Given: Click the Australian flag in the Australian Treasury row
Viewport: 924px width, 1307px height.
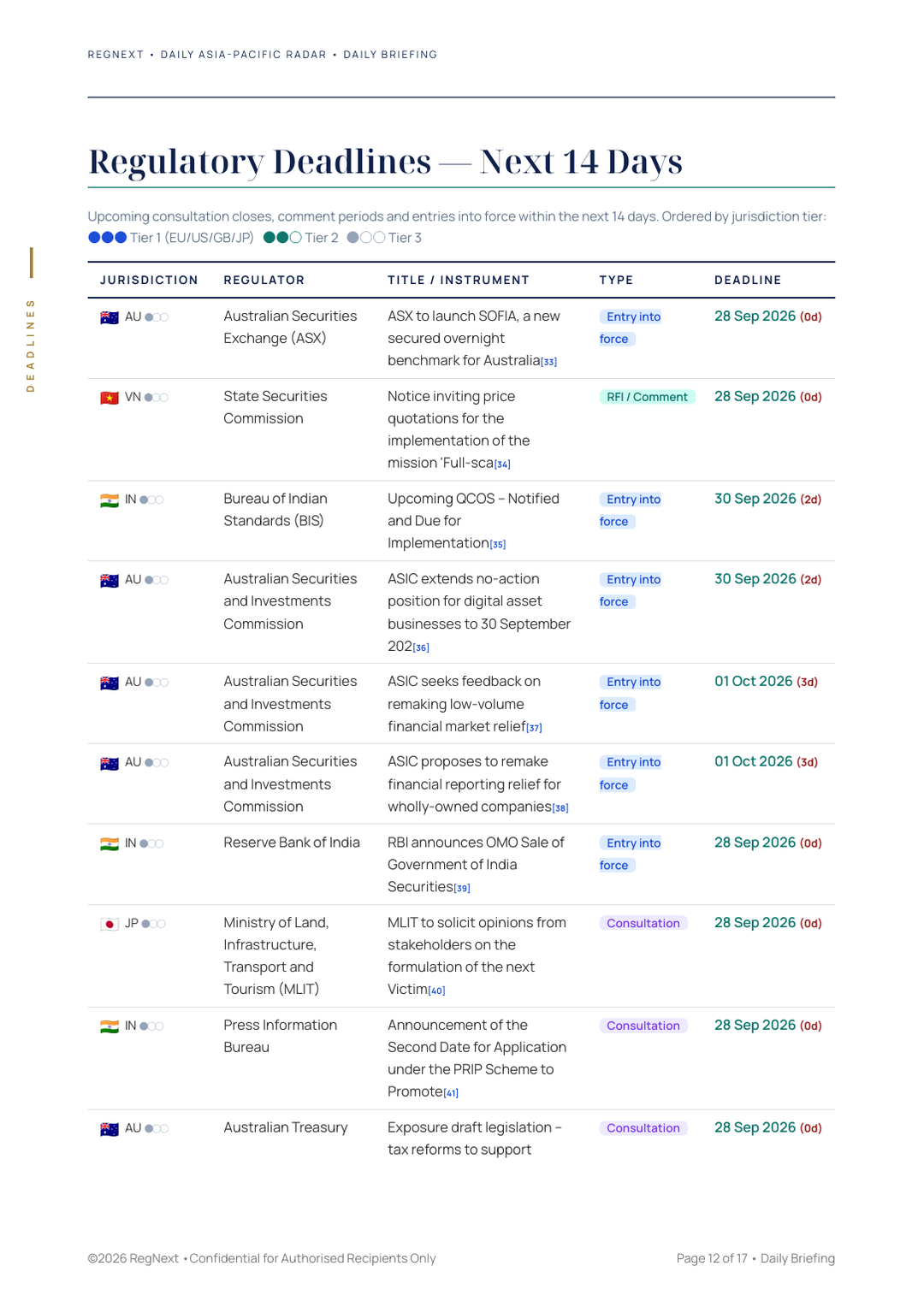Looking at the screenshot, I should pyautogui.click(x=110, y=1129).
